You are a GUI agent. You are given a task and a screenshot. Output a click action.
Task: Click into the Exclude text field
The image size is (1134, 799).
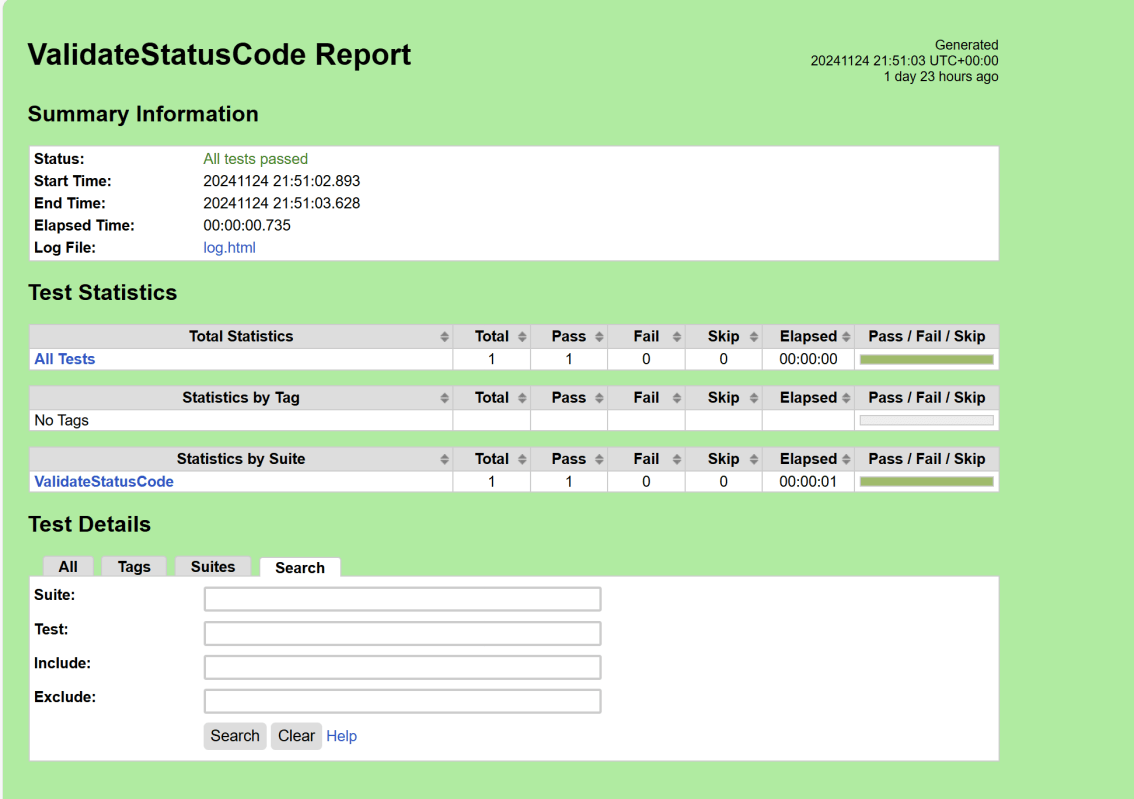(x=402, y=701)
